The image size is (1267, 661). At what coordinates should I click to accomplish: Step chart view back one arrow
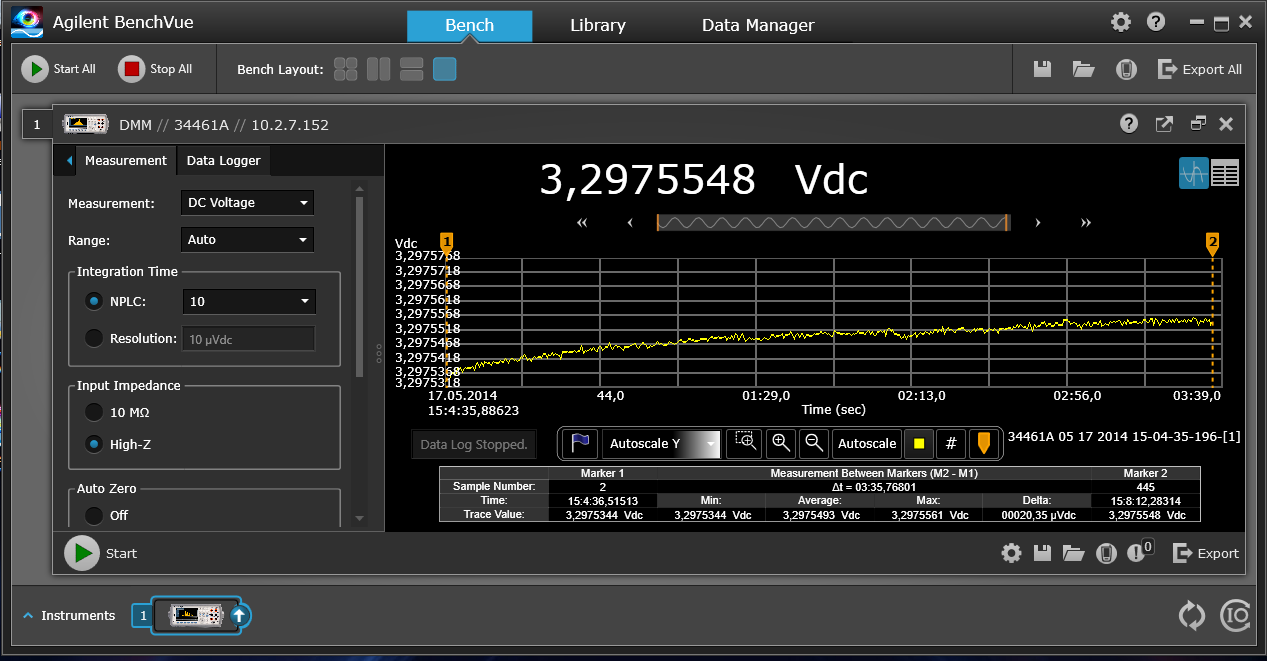click(x=630, y=223)
